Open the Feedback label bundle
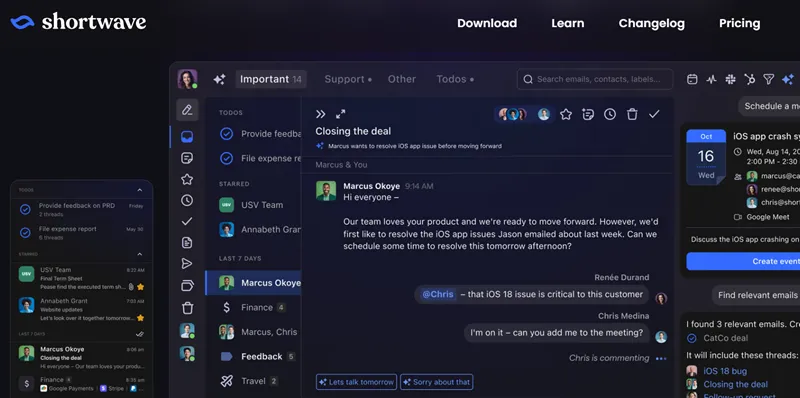The height and width of the screenshot is (398, 800). click(x=253, y=356)
